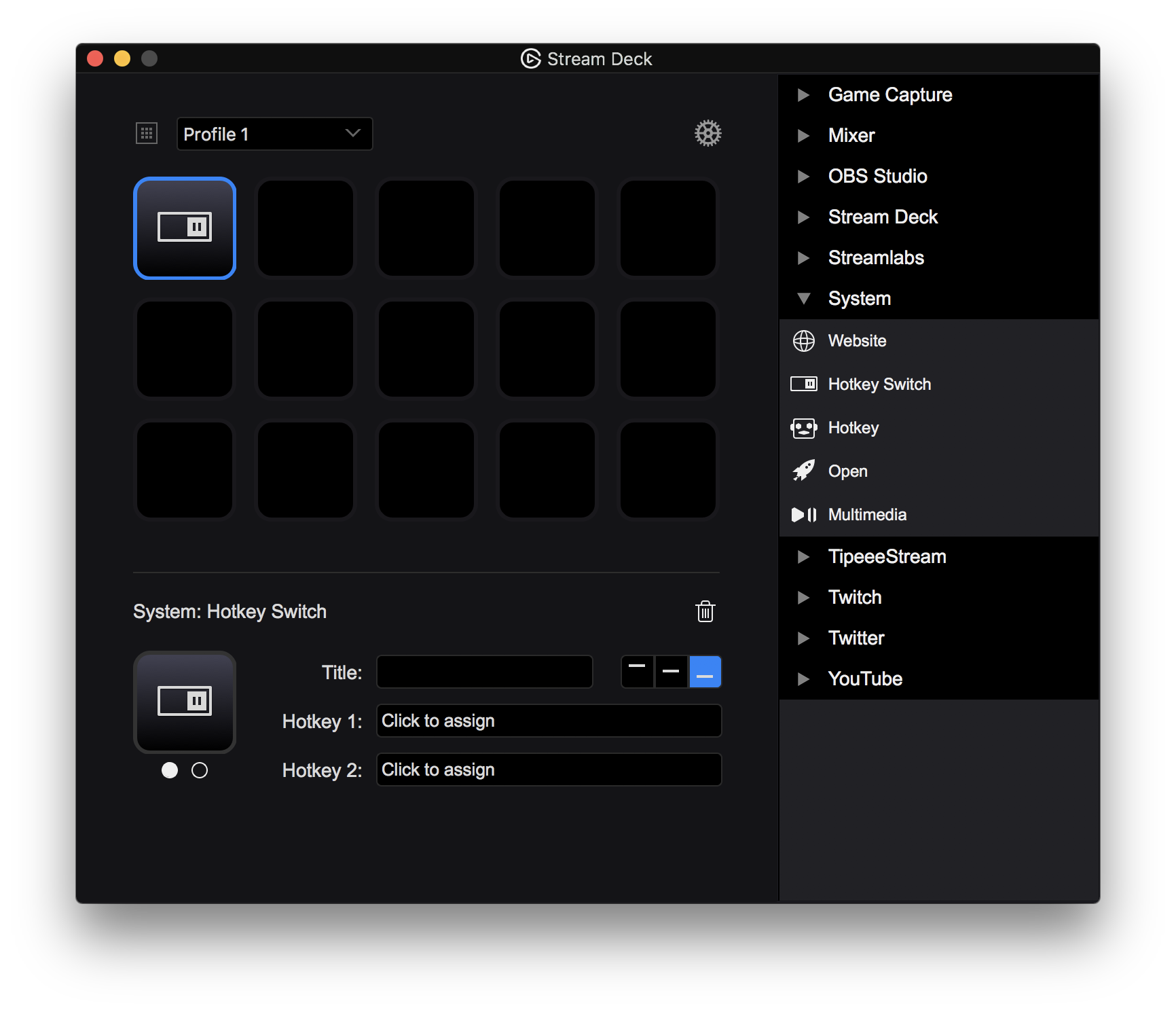
Task: Select the Hotkey action label
Action: click(853, 428)
